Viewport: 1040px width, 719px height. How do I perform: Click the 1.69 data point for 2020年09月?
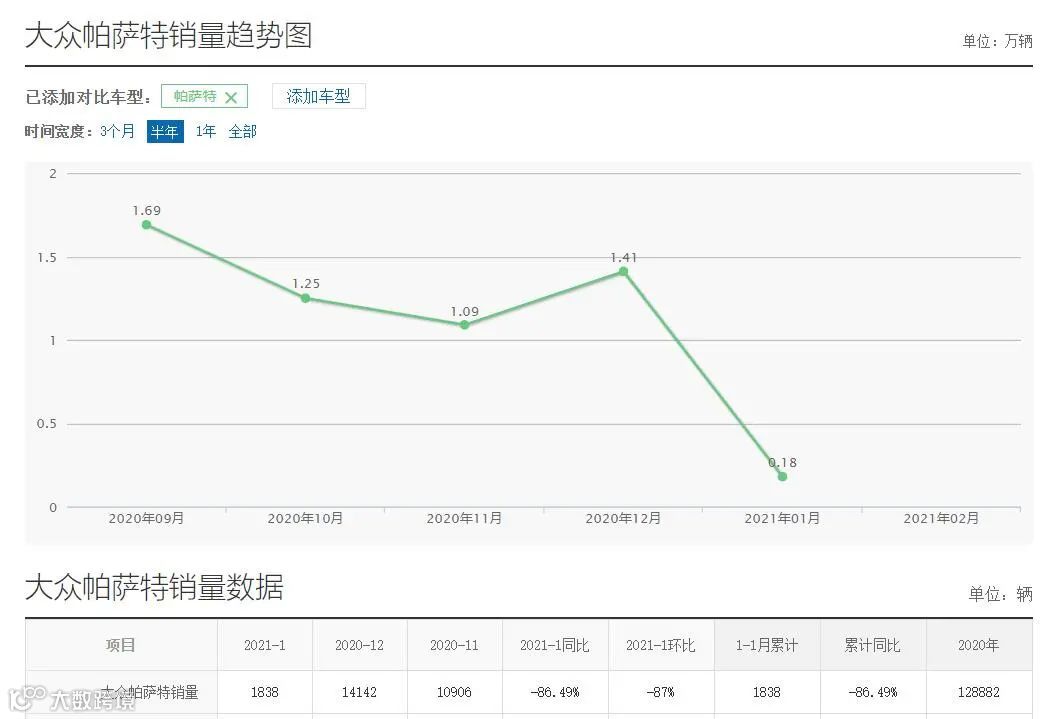coord(147,225)
